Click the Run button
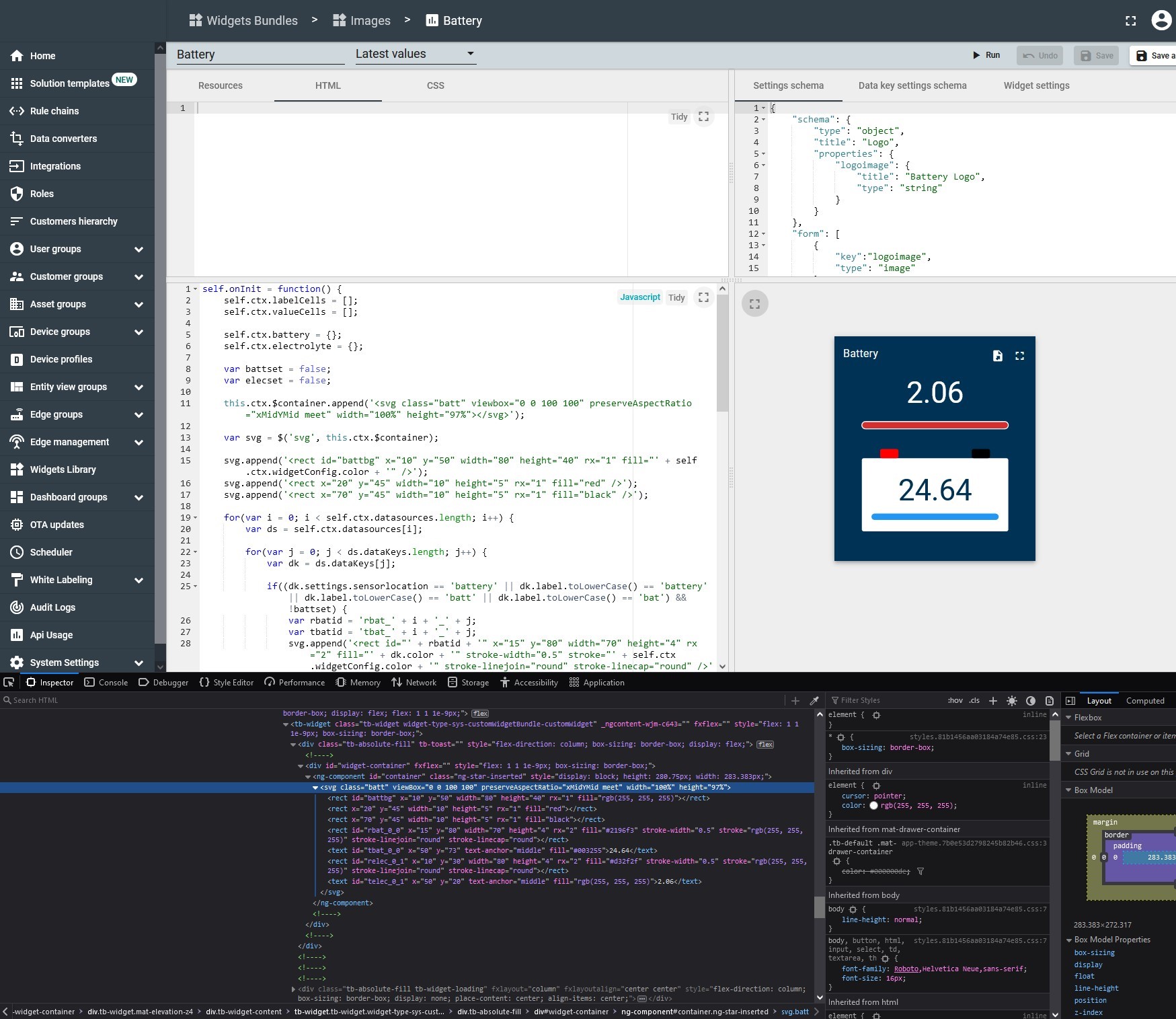The width and height of the screenshot is (1176, 1019). [x=987, y=55]
